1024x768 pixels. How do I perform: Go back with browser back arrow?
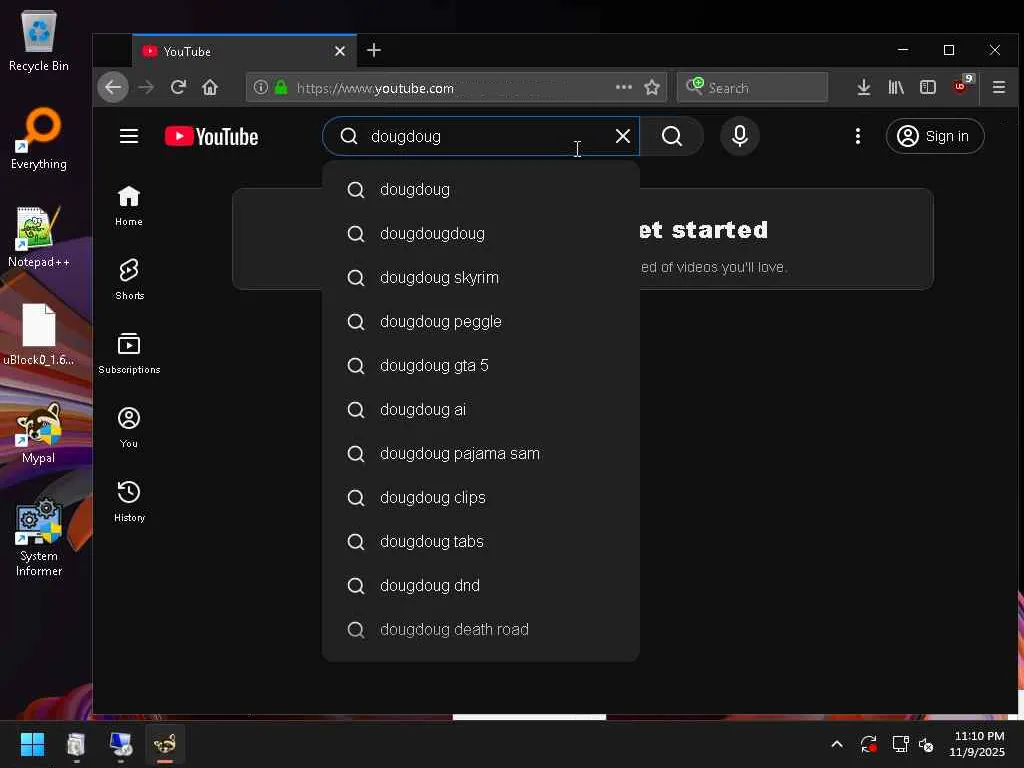point(113,87)
